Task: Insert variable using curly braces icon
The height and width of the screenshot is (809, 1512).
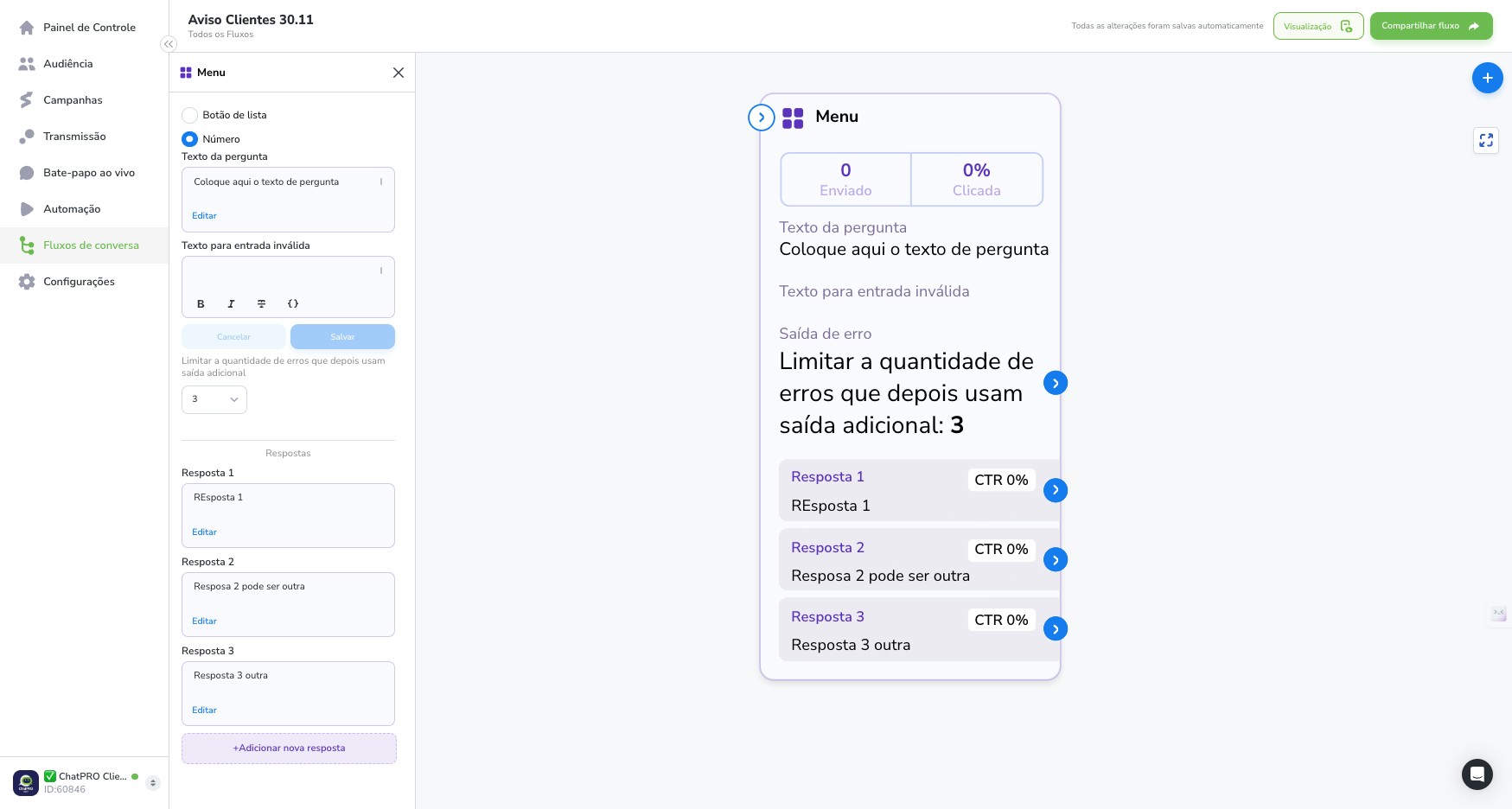Action: coord(293,304)
